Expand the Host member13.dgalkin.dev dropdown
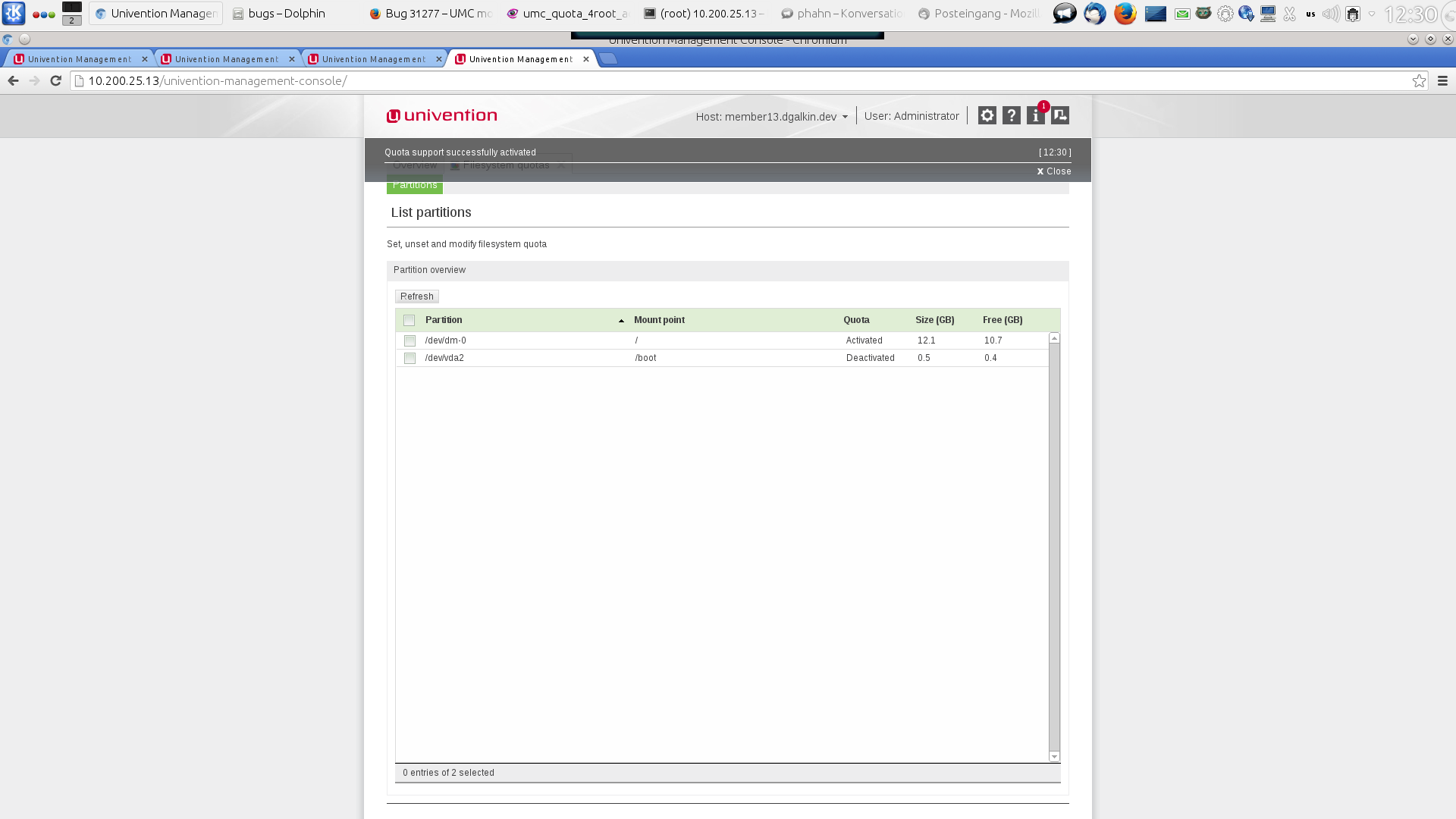Screen dimensions: 1456x819 point(772,116)
